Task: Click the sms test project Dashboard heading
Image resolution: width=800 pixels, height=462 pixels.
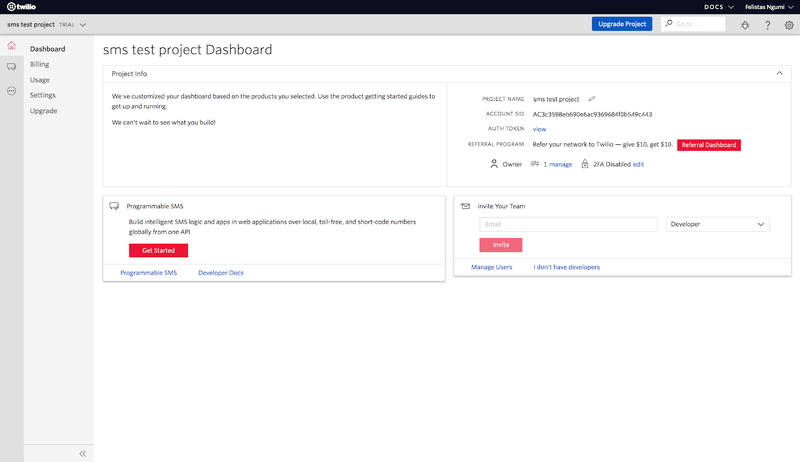Action: [188, 49]
